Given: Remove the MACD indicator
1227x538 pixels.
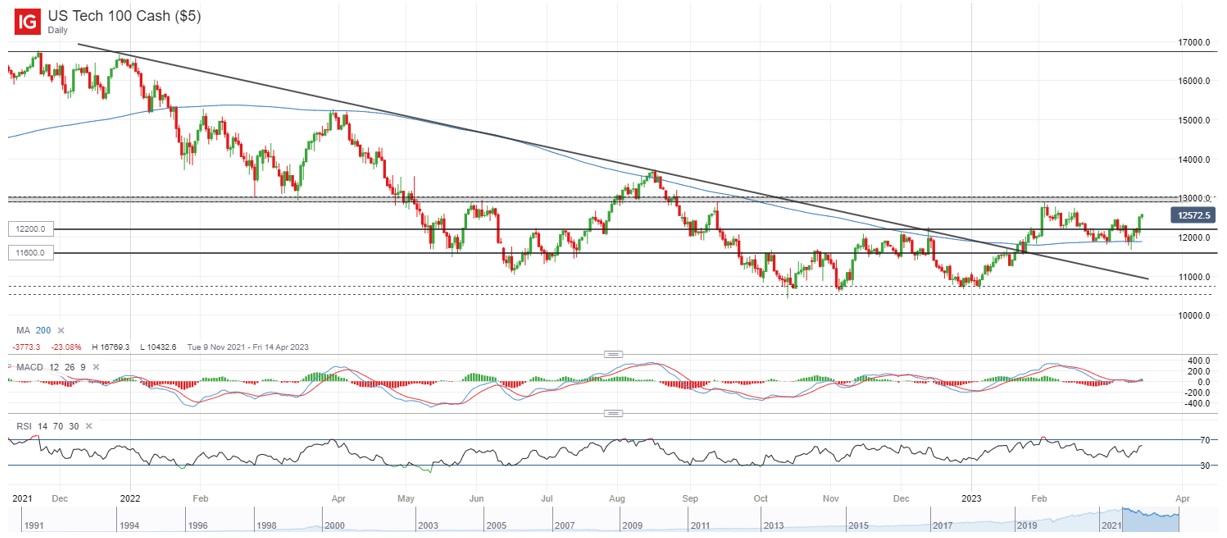Looking at the screenshot, I should click(97, 367).
